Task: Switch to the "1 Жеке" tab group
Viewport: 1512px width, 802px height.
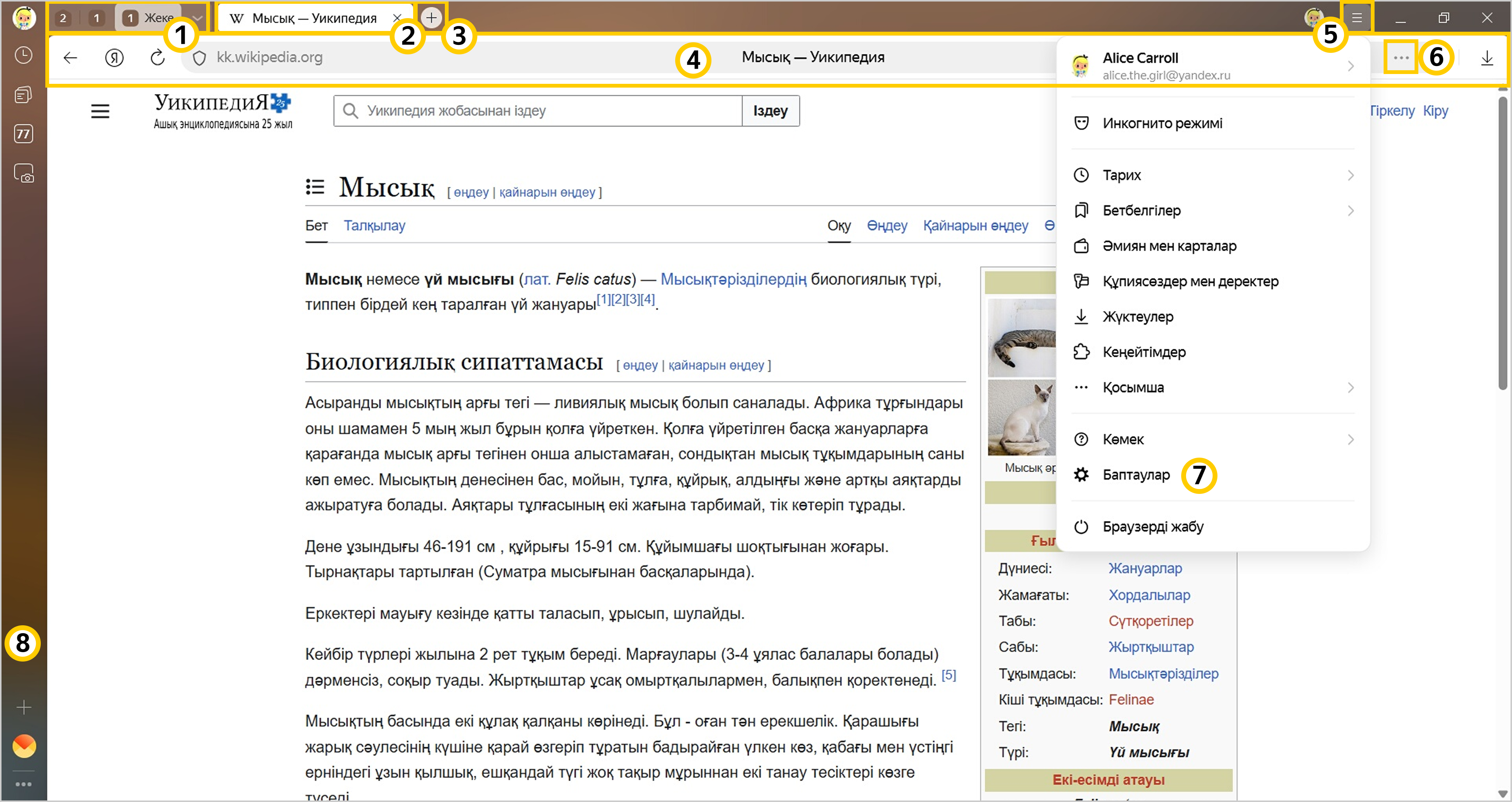Action: [x=148, y=18]
